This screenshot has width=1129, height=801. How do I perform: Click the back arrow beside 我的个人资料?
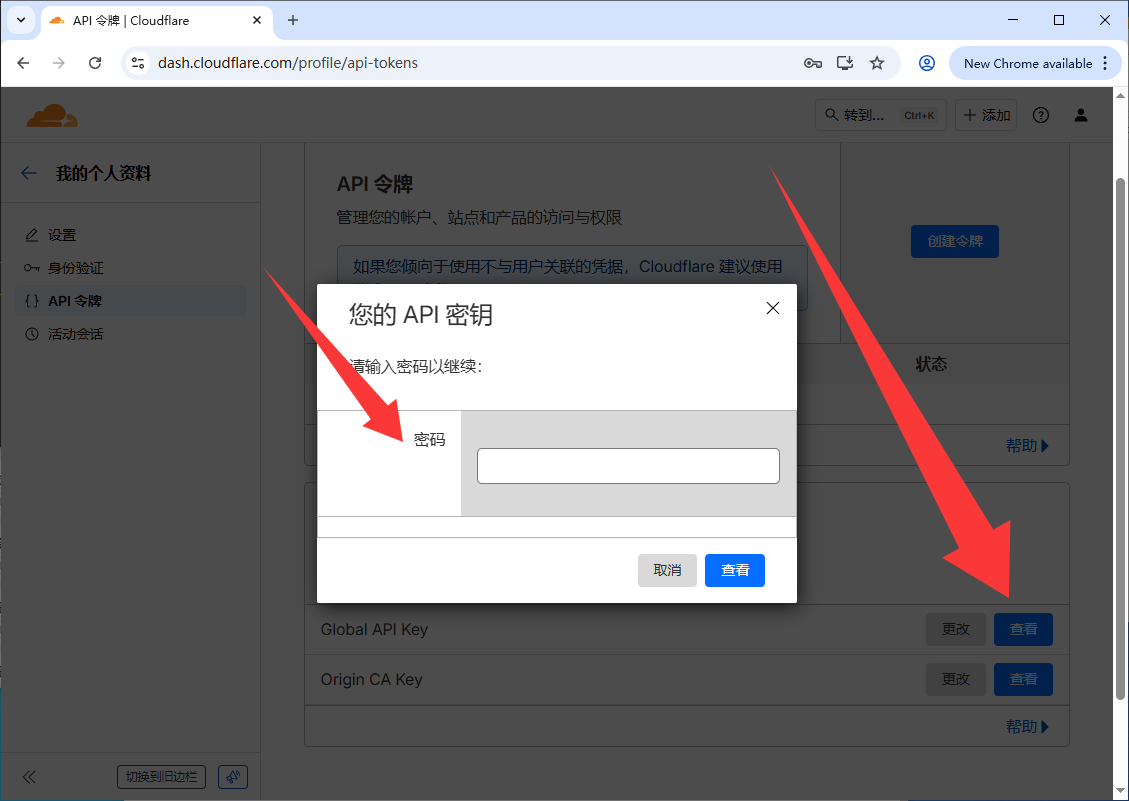[29, 173]
